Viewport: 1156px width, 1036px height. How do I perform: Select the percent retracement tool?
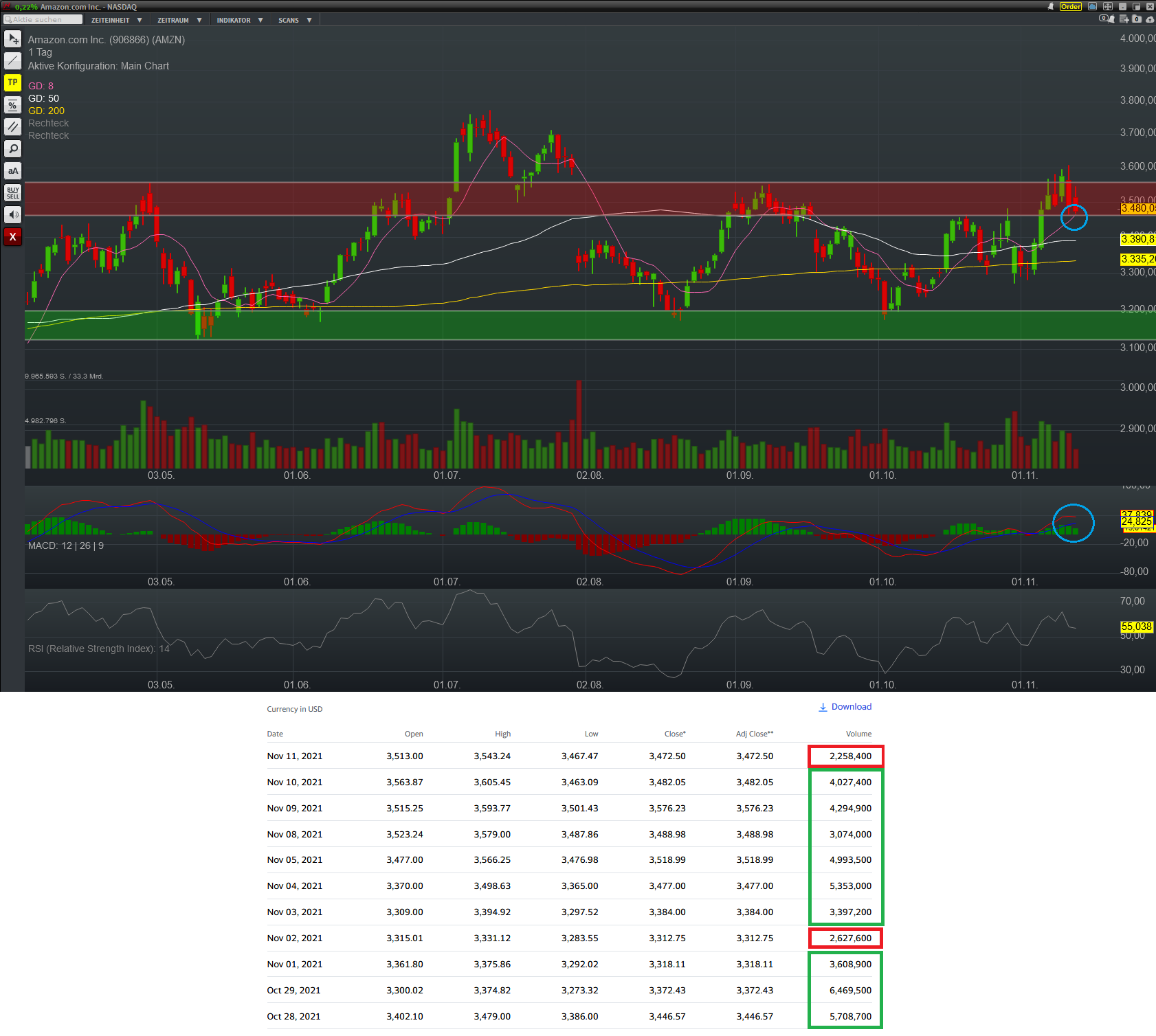(x=13, y=104)
